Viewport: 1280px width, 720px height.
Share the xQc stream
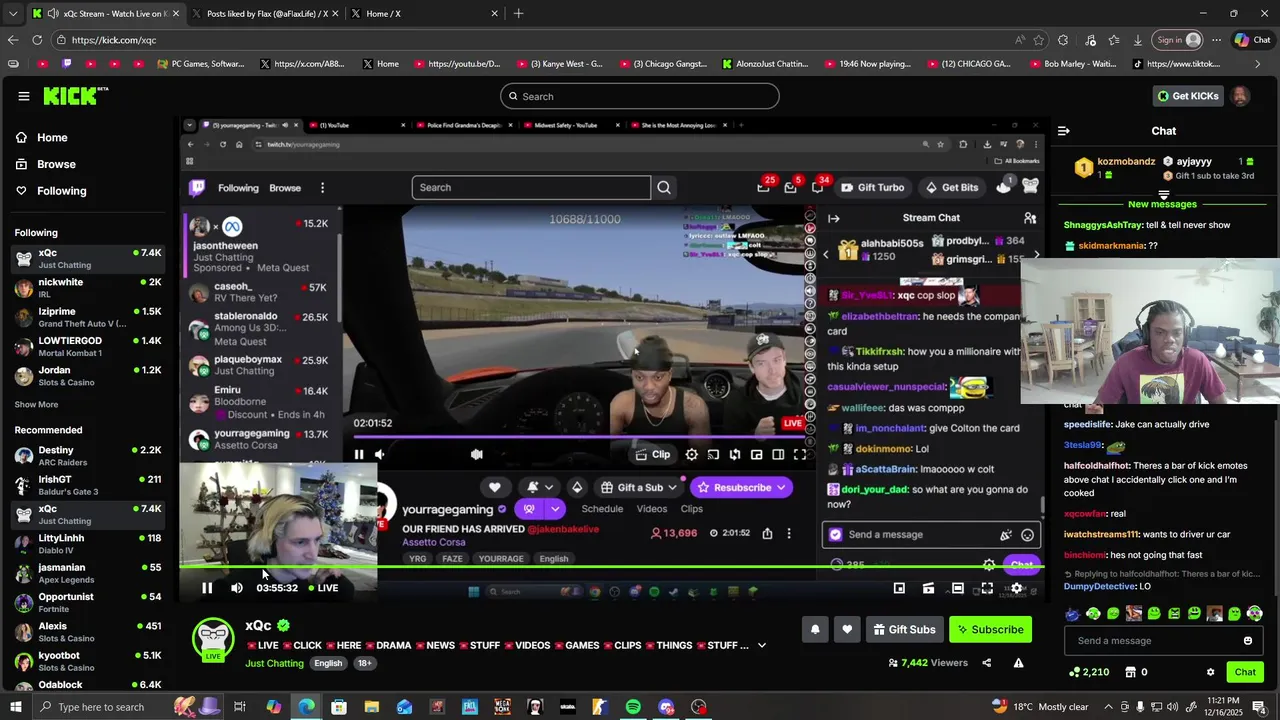coord(986,663)
